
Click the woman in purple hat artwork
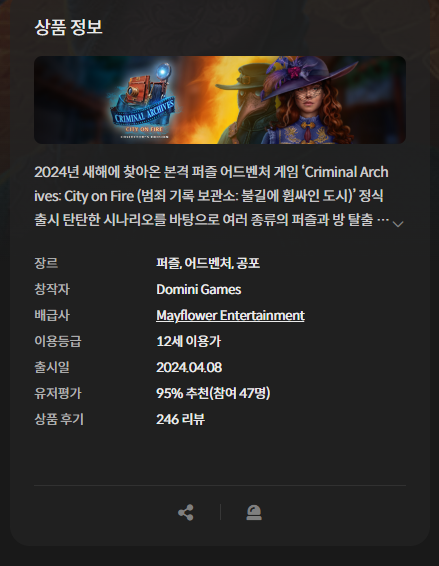click(307, 100)
